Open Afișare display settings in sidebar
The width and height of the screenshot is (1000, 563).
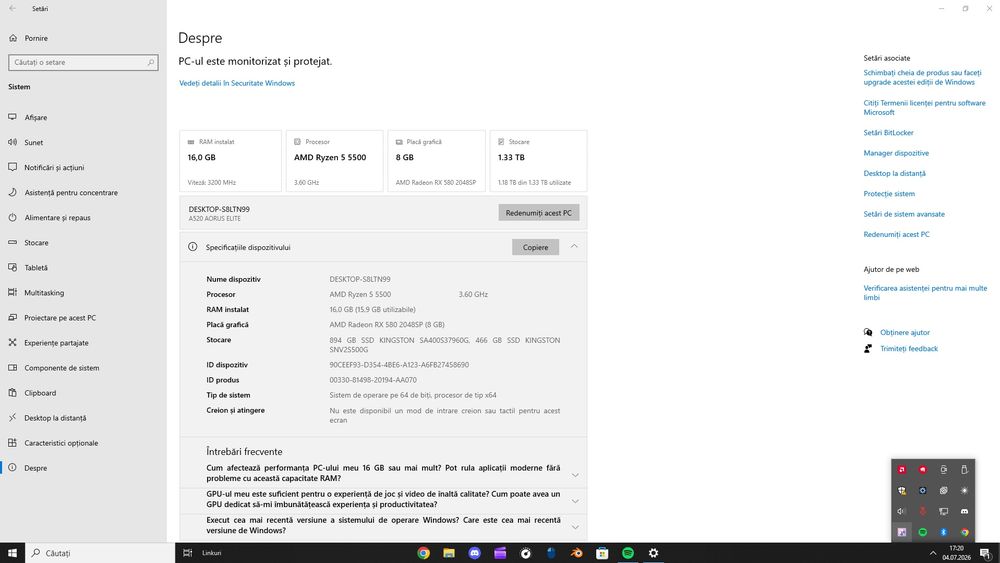point(36,117)
